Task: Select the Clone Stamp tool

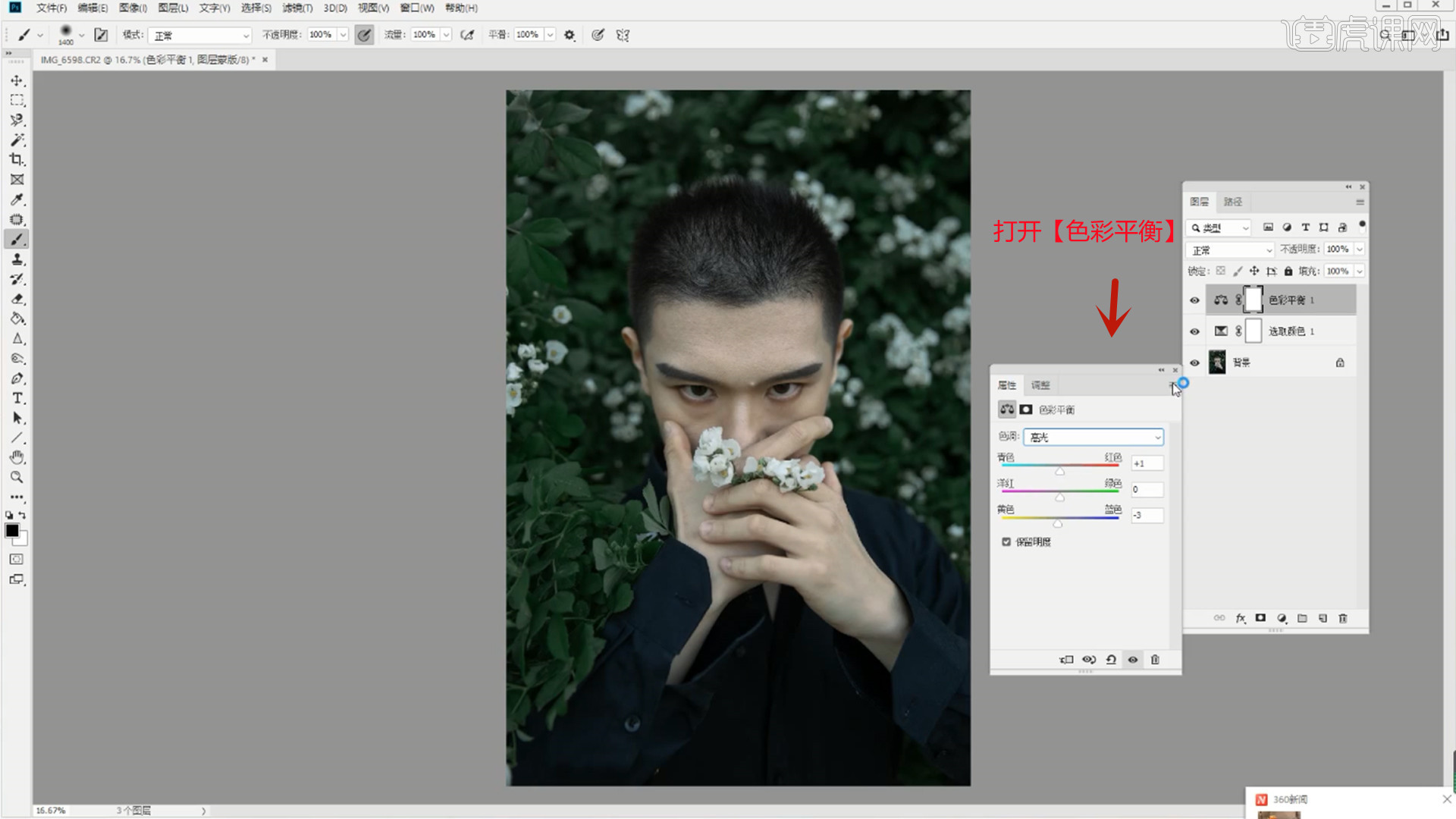Action: pos(17,259)
